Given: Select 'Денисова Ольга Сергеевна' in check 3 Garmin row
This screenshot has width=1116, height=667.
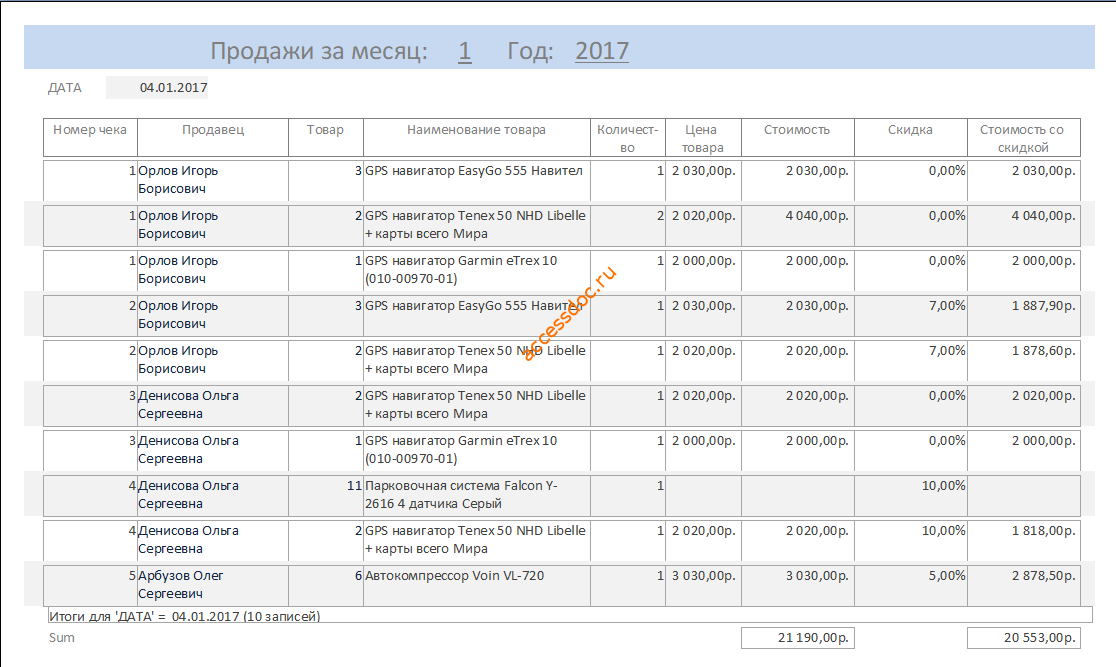Looking at the screenshot, I should [213, 451].
